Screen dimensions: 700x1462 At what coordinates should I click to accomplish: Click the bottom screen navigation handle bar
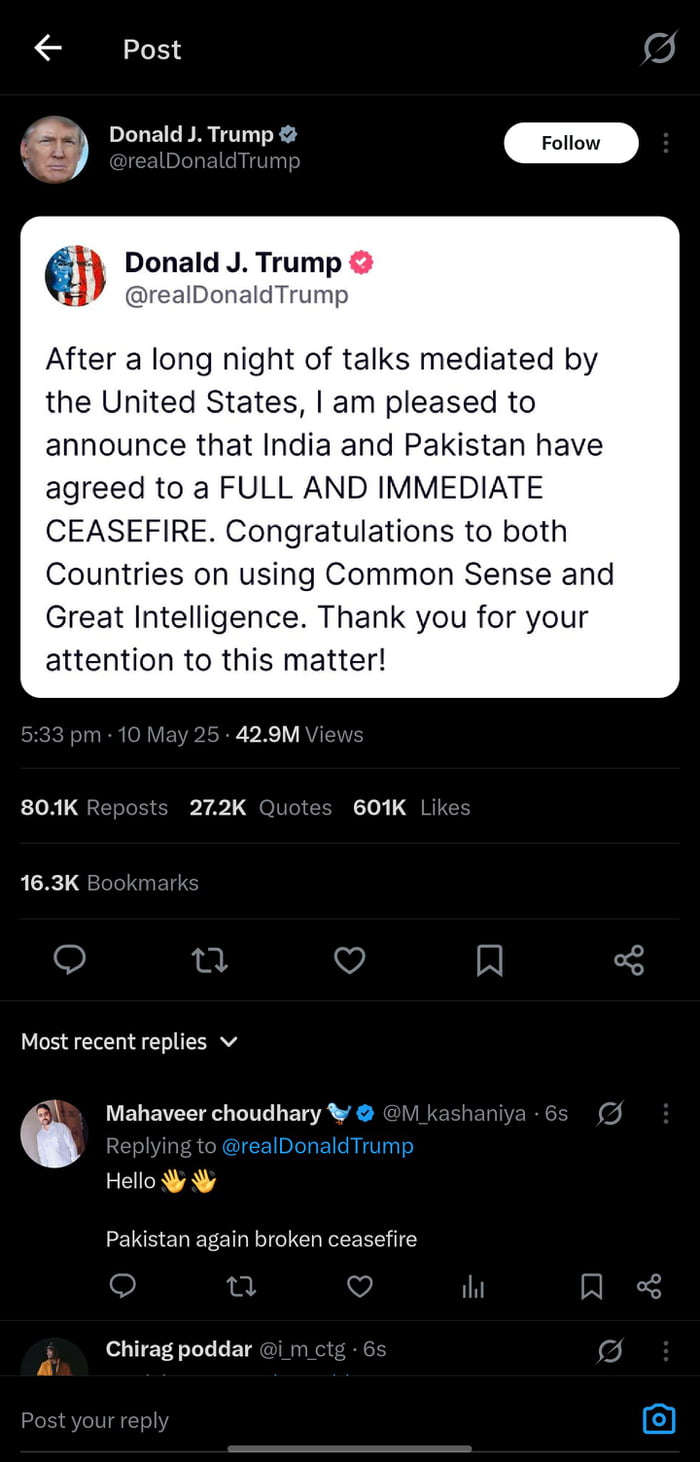pos(350,1448)
